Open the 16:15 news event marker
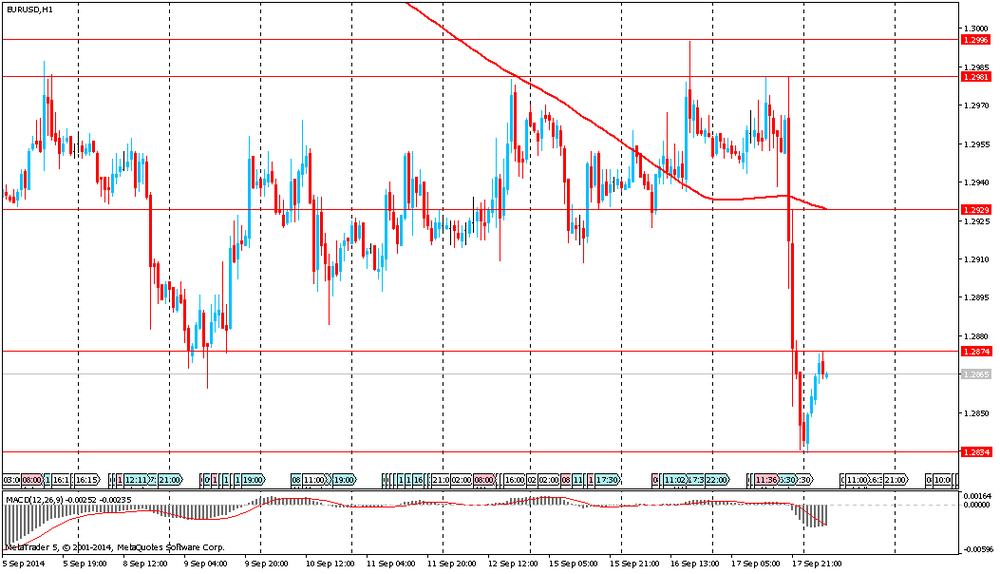 pos(86,480)
